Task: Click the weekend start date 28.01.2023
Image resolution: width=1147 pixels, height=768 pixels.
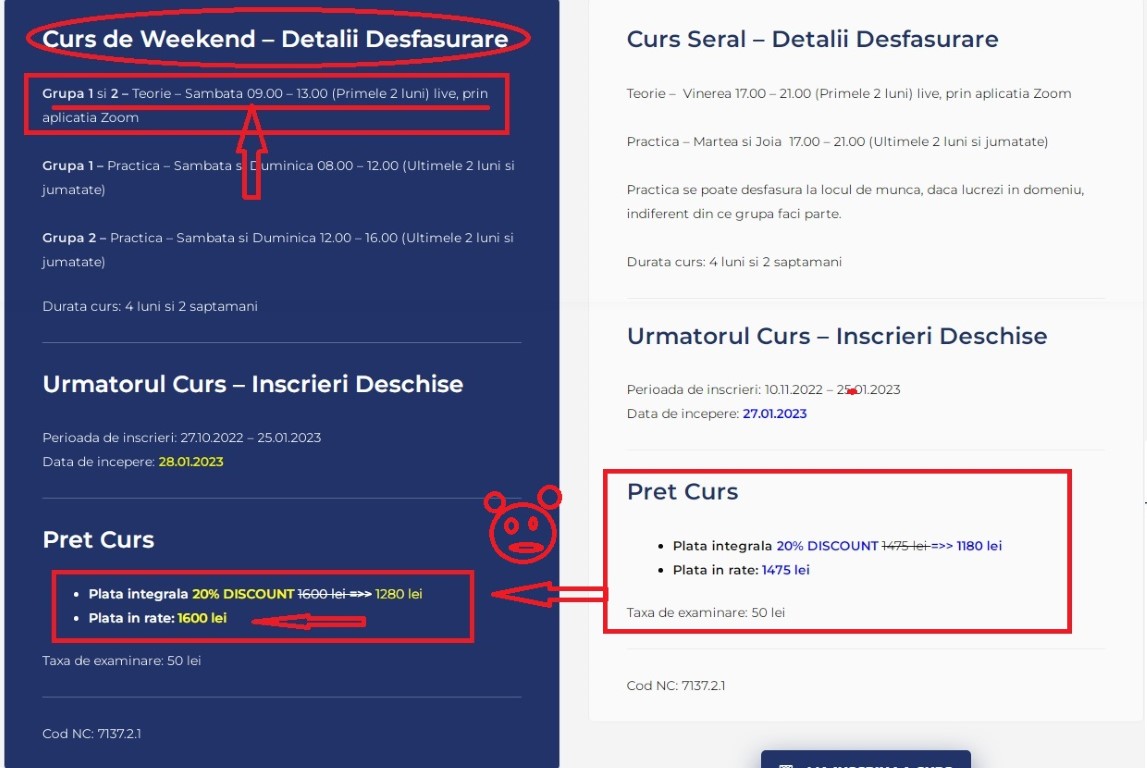Action: point(191,462)
